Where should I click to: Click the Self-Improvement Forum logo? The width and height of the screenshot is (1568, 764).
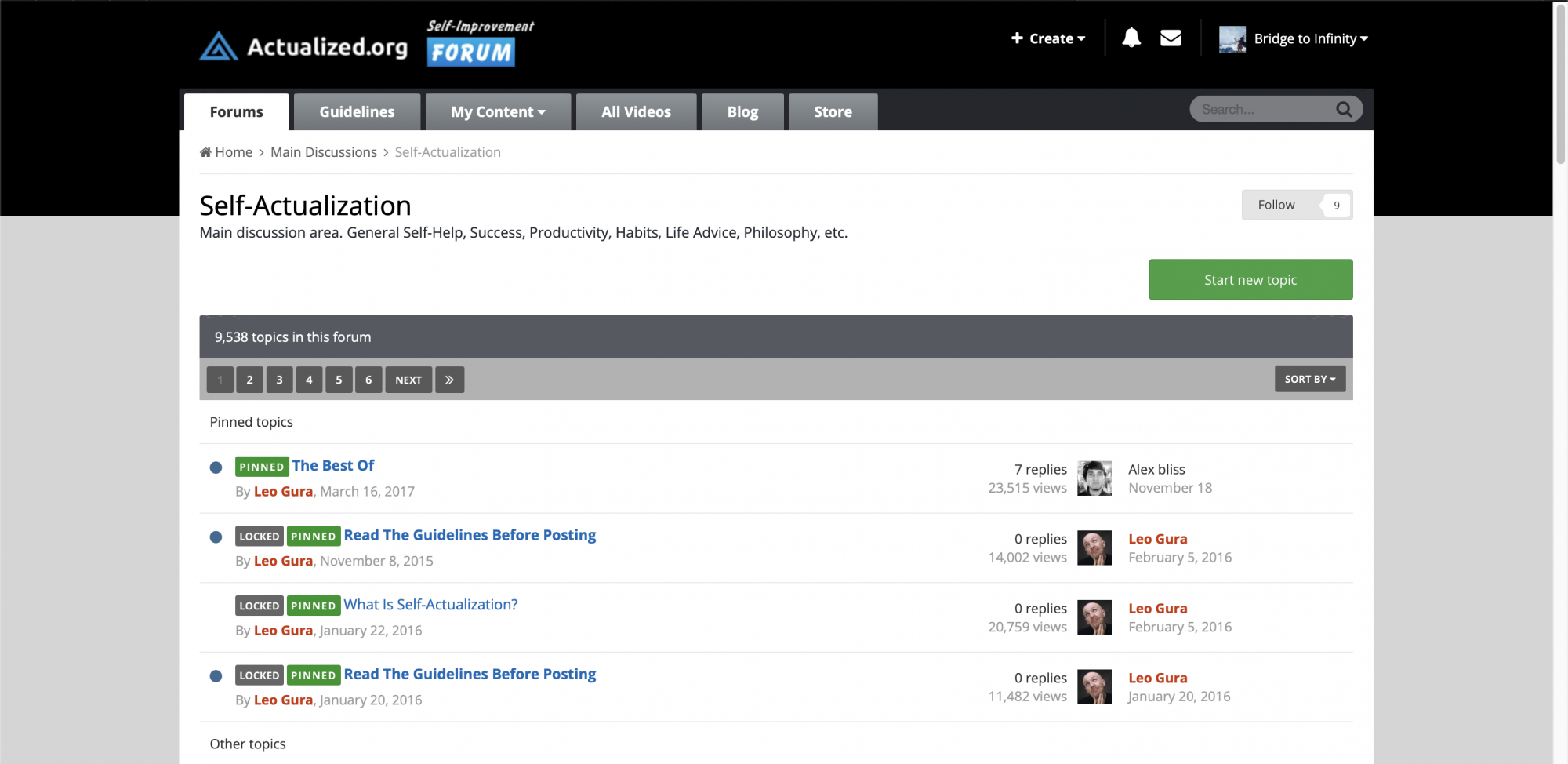[x=479, y=43]
